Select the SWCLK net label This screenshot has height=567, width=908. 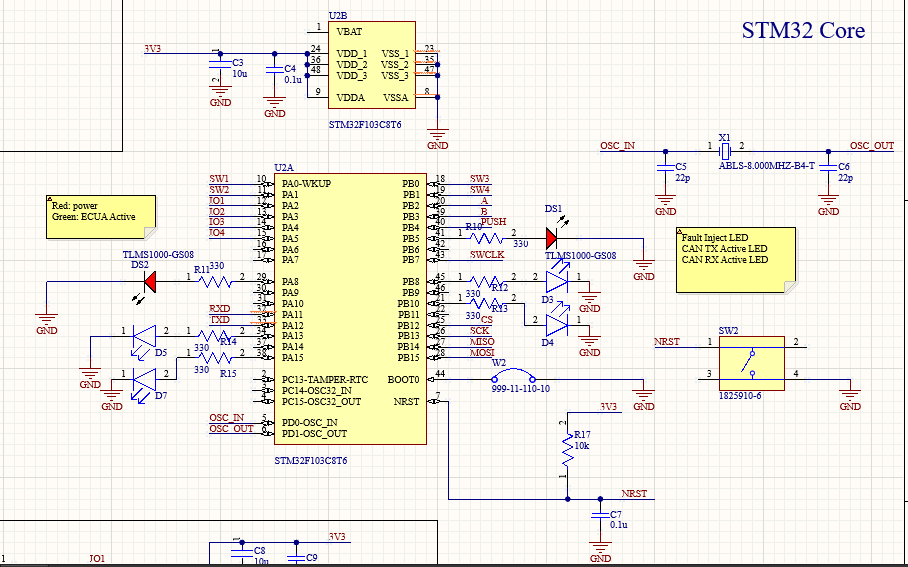coord(487,255)
